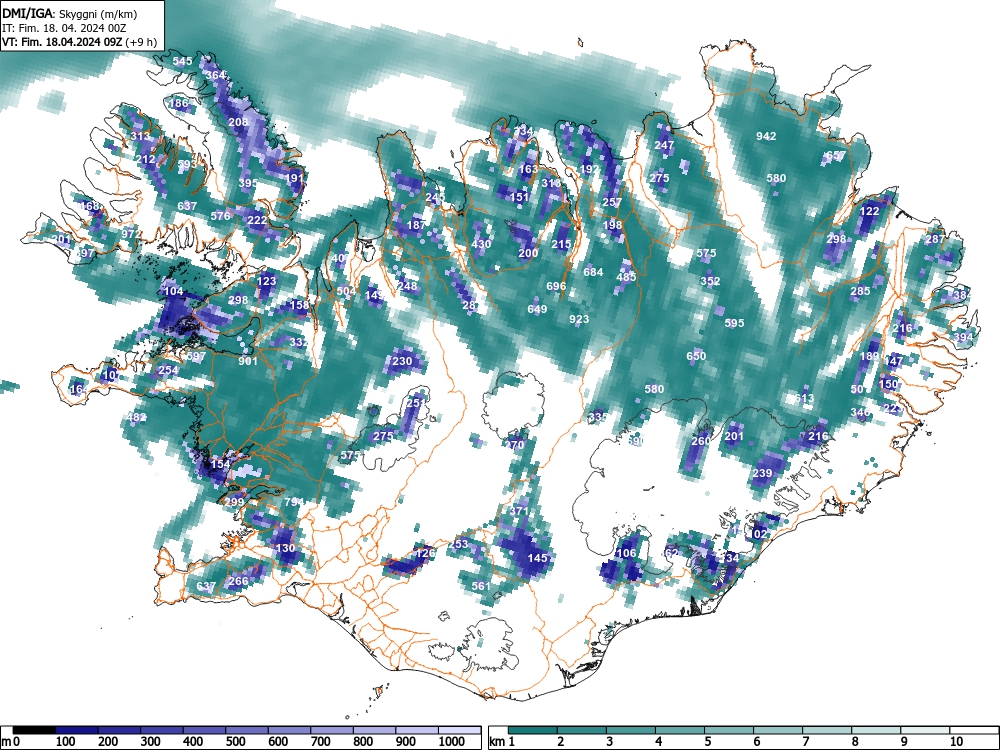Click the visibility value 485
The height and width of the screenshot is (750, 1000).
pos(626,277)
